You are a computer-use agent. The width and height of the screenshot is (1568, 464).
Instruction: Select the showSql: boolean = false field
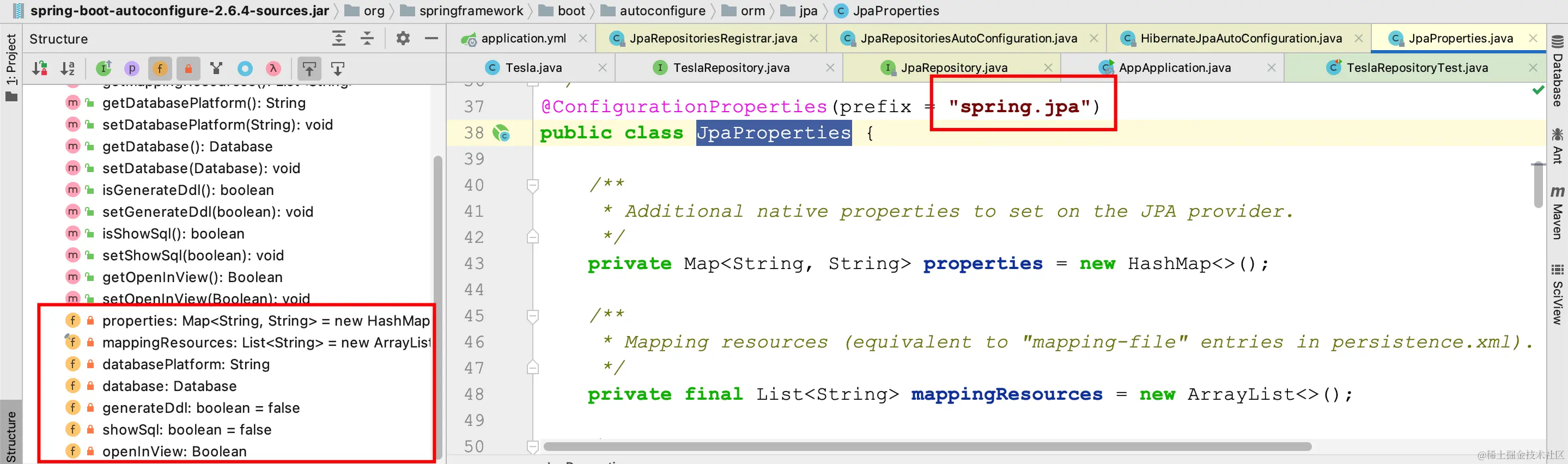pyautogui.click(x=187, y=429)
